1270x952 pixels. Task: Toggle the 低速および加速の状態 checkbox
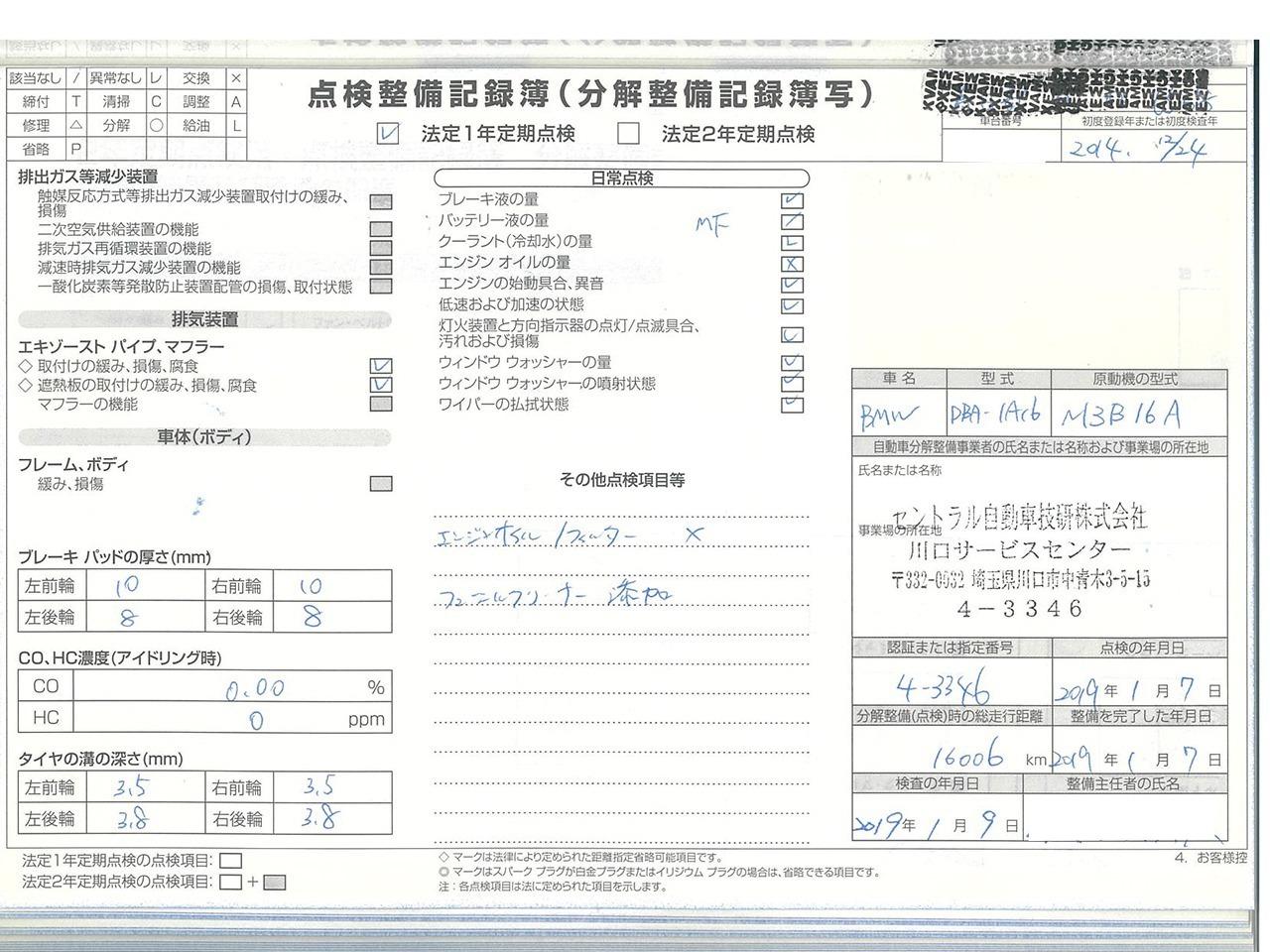click(792, 305)
